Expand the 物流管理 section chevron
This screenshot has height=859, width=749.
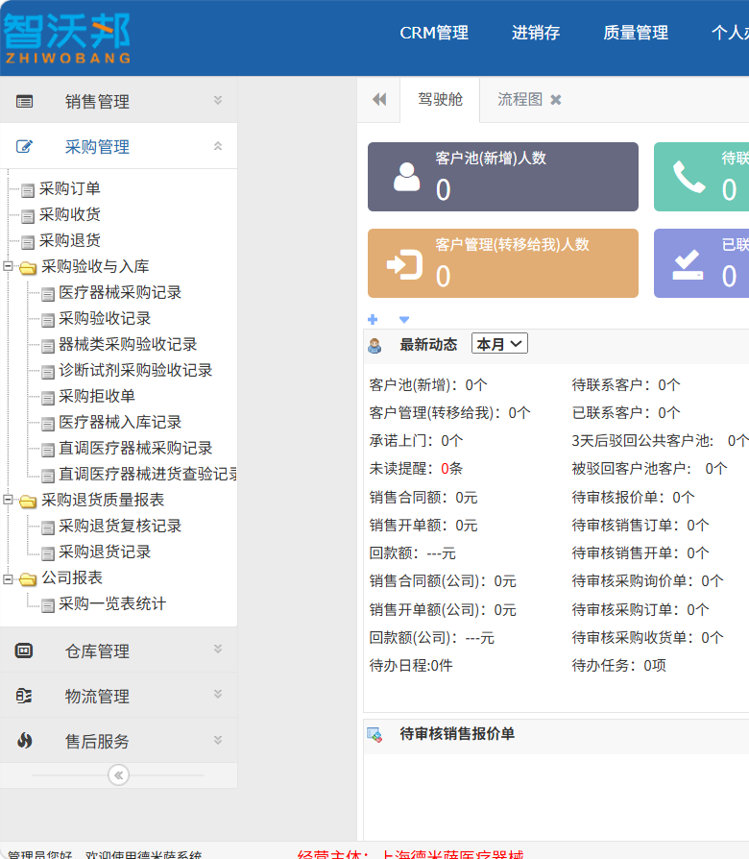point(218,694)
